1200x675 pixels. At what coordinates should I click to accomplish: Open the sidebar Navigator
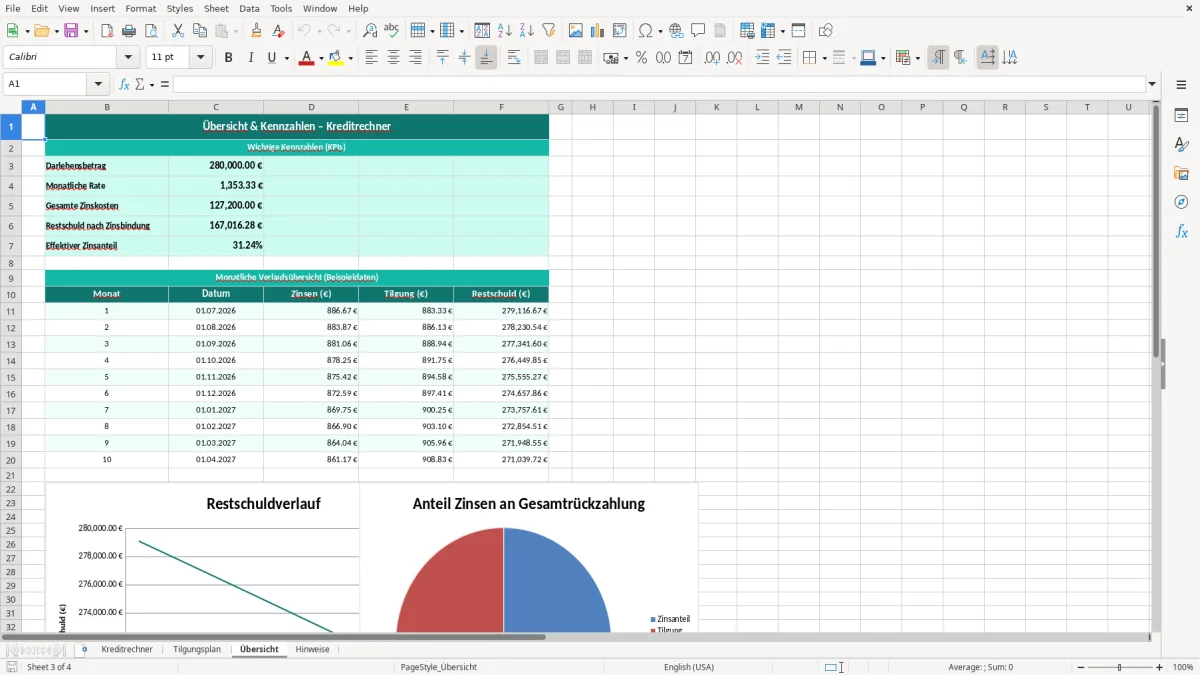pos(1181,202)
